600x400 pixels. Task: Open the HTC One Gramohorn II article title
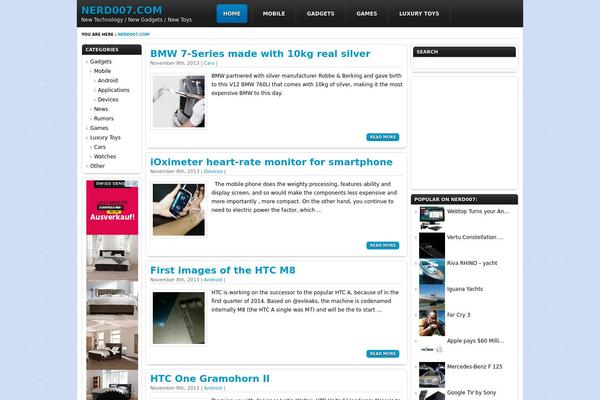pyautogui.click(x=210, y=379)
